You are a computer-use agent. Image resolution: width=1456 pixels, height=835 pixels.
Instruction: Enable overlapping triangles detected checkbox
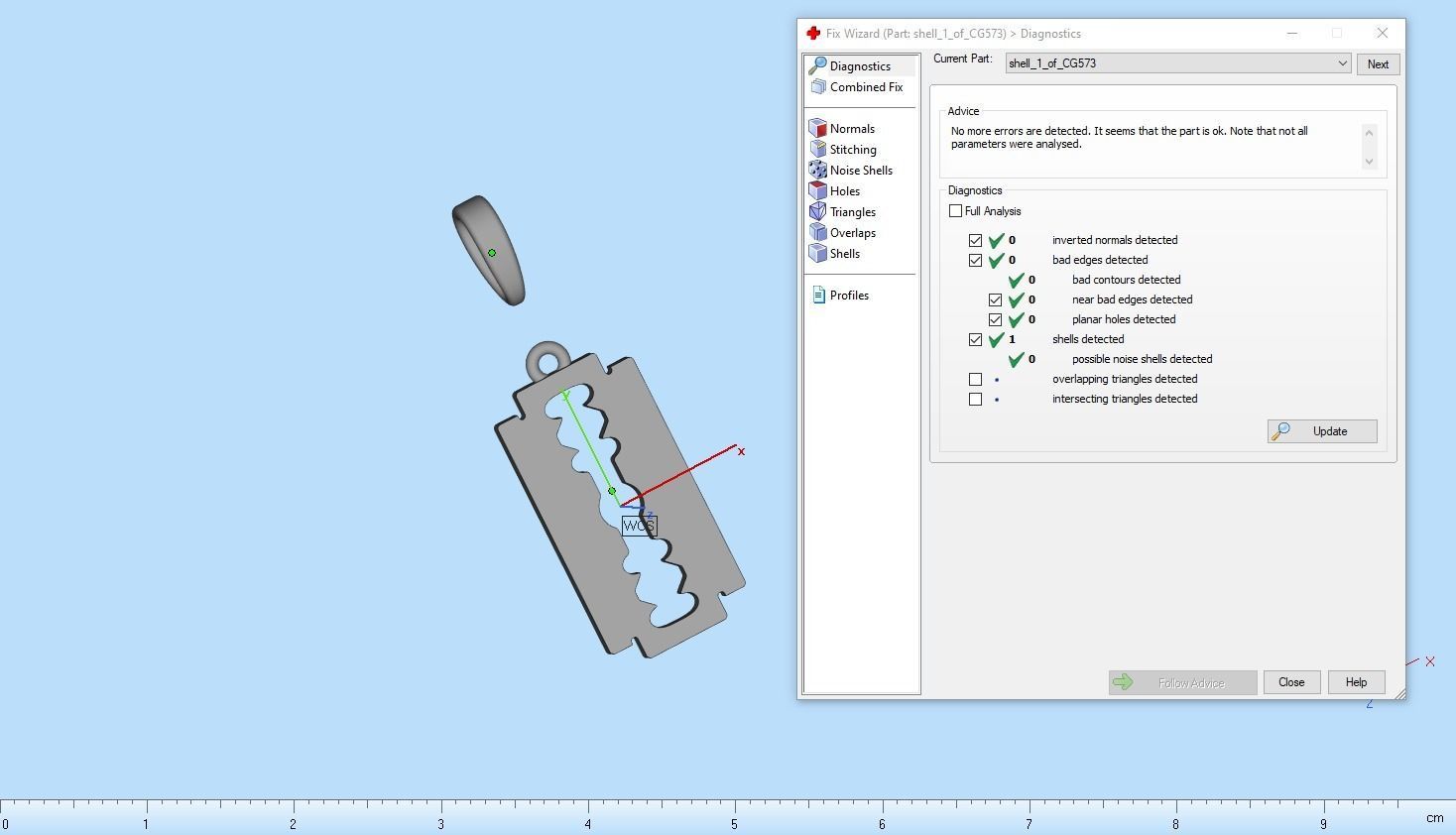pos(976,380)
